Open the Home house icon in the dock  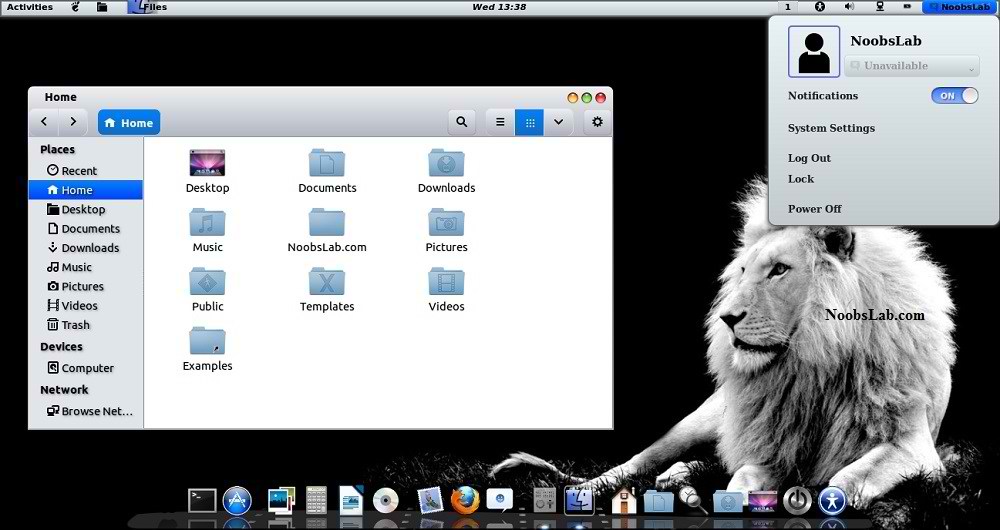pos(624,501)
